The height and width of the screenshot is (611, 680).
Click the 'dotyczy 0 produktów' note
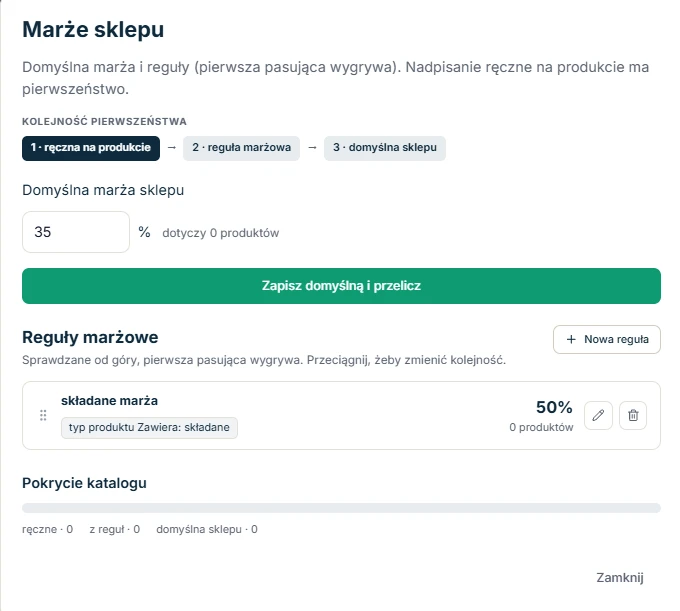pos(221,233)
